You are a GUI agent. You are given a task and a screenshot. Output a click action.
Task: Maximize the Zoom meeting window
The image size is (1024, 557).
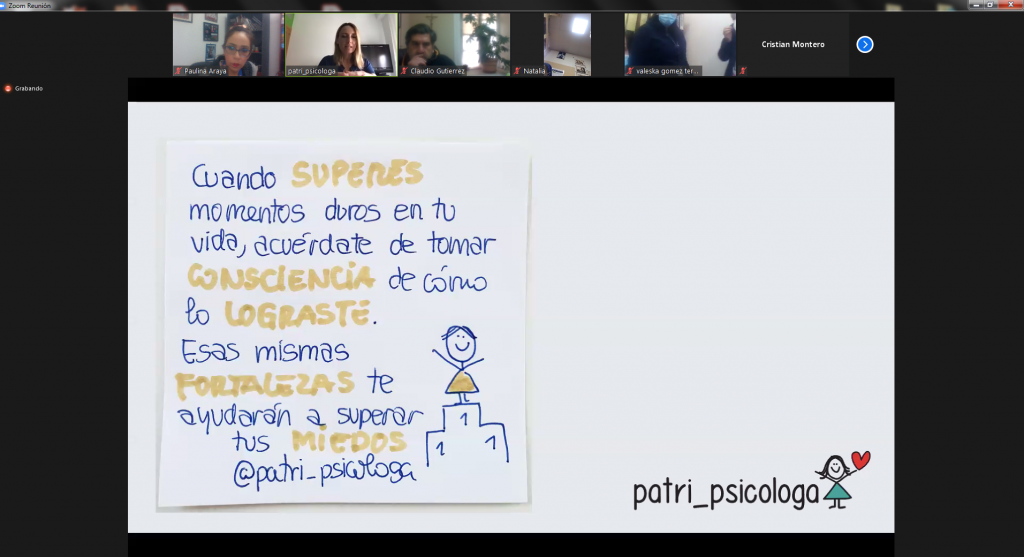coord(992,5)
